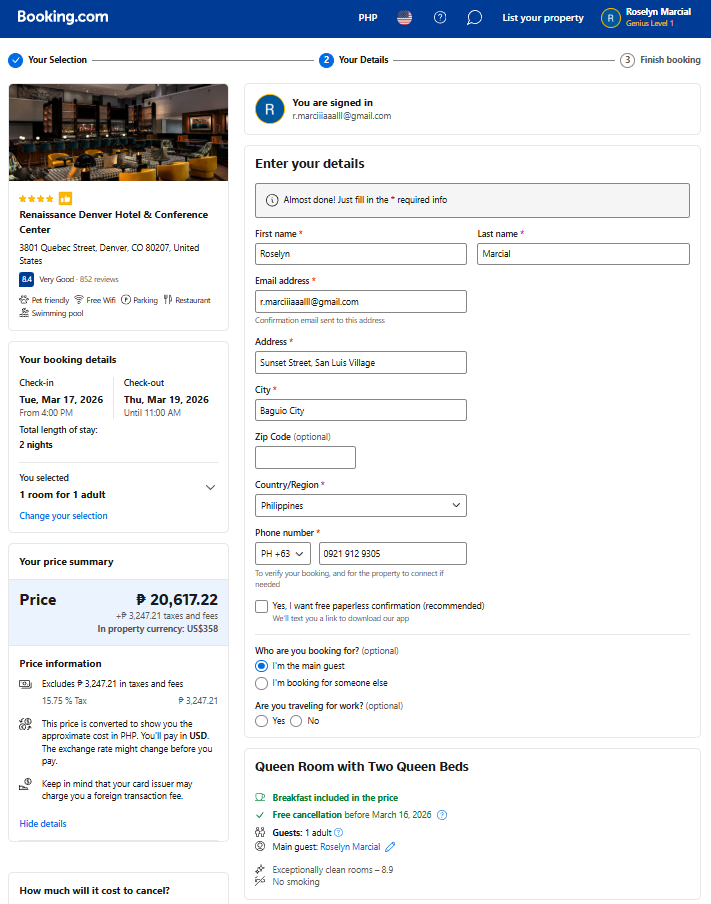Choose Yes for traveling for work
Screen dimensions: 711x904
click(261, 721)
